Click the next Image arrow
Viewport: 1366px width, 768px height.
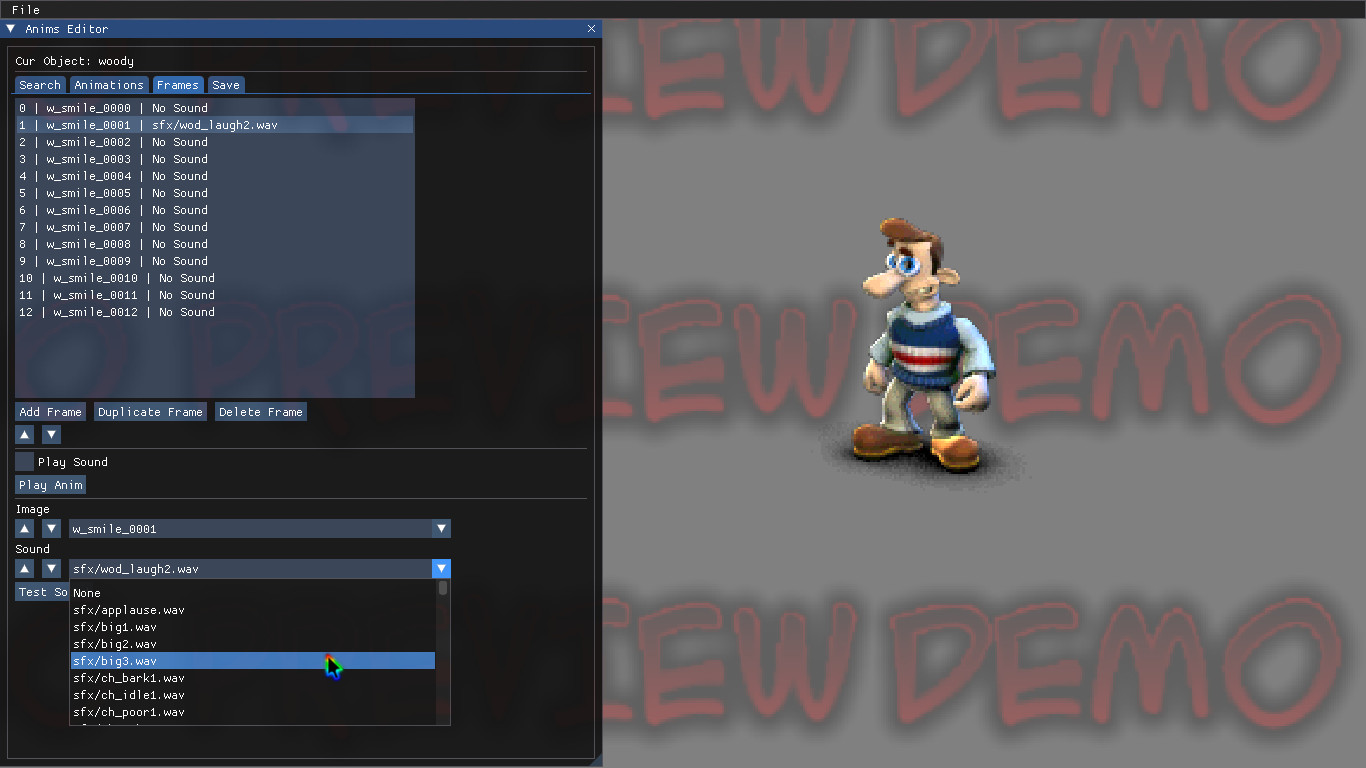pyautogui.click(x=50, y=528)
